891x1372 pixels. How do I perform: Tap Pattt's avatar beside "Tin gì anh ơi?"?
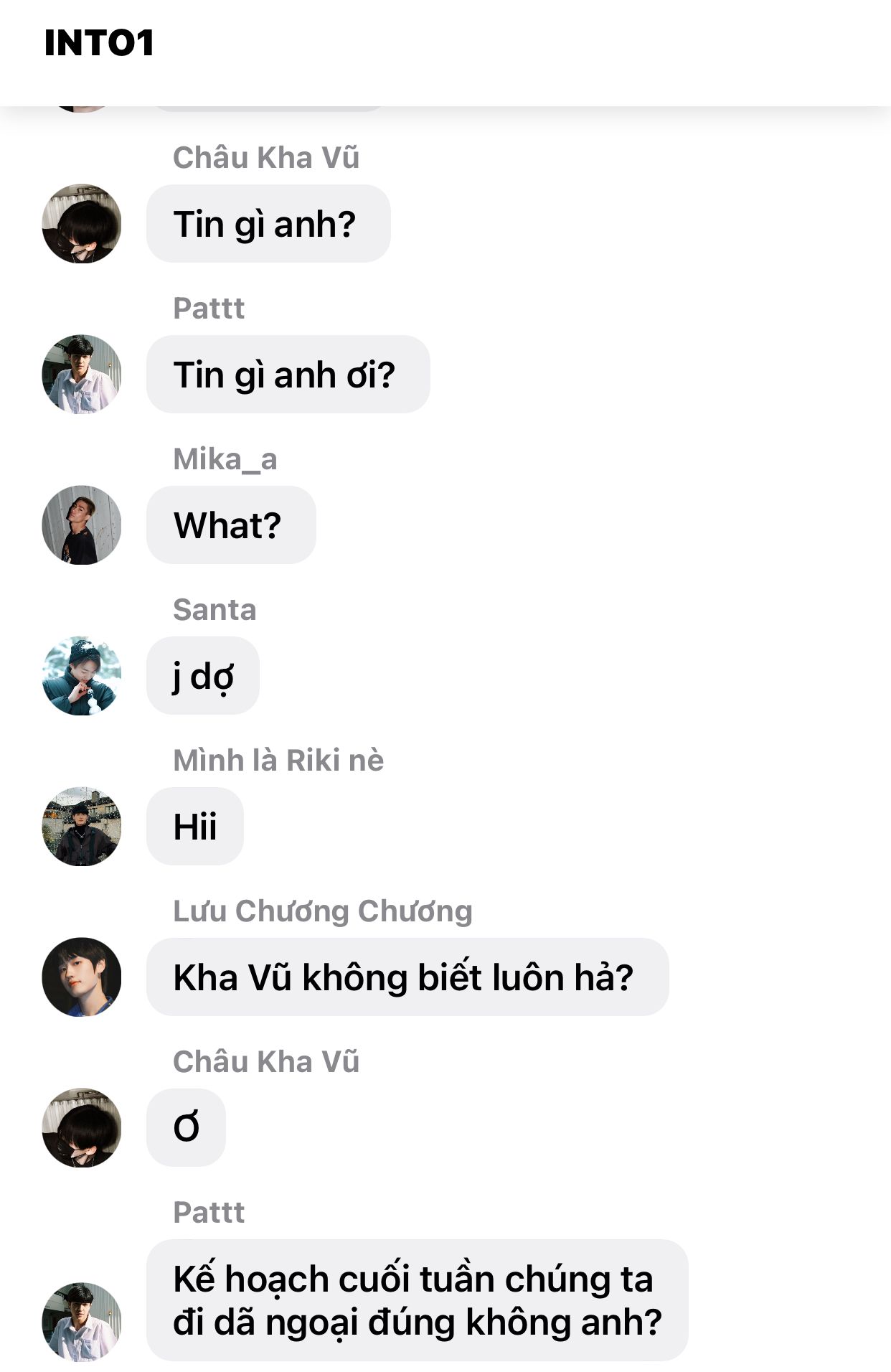coord(82,375)
